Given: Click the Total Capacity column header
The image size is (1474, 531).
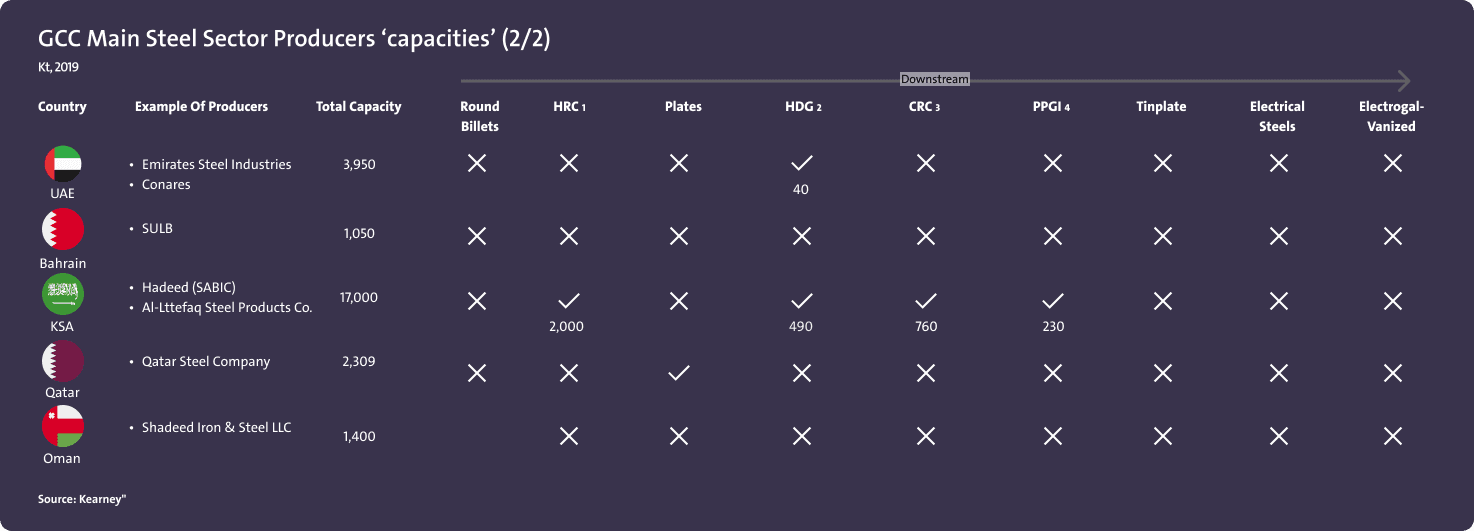Looking at the screenshot, I should point(358,107).
